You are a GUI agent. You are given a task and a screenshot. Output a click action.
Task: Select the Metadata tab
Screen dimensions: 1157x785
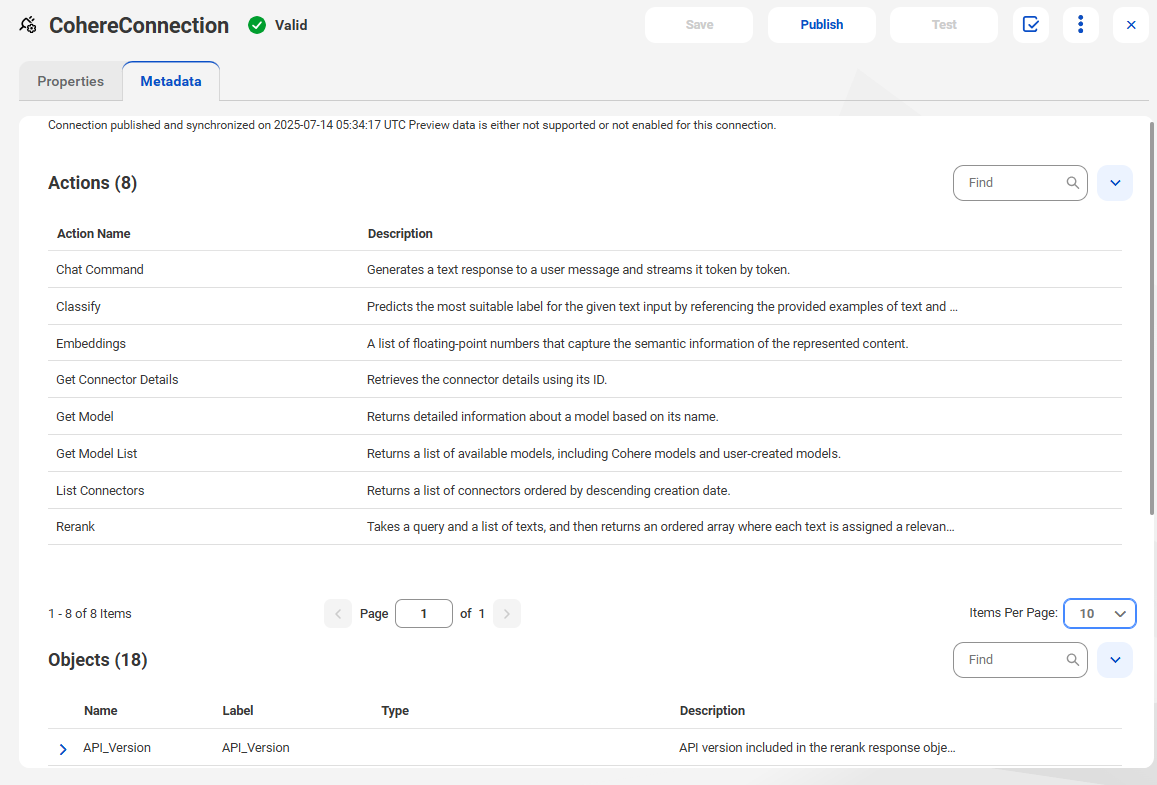pos(170,81)
